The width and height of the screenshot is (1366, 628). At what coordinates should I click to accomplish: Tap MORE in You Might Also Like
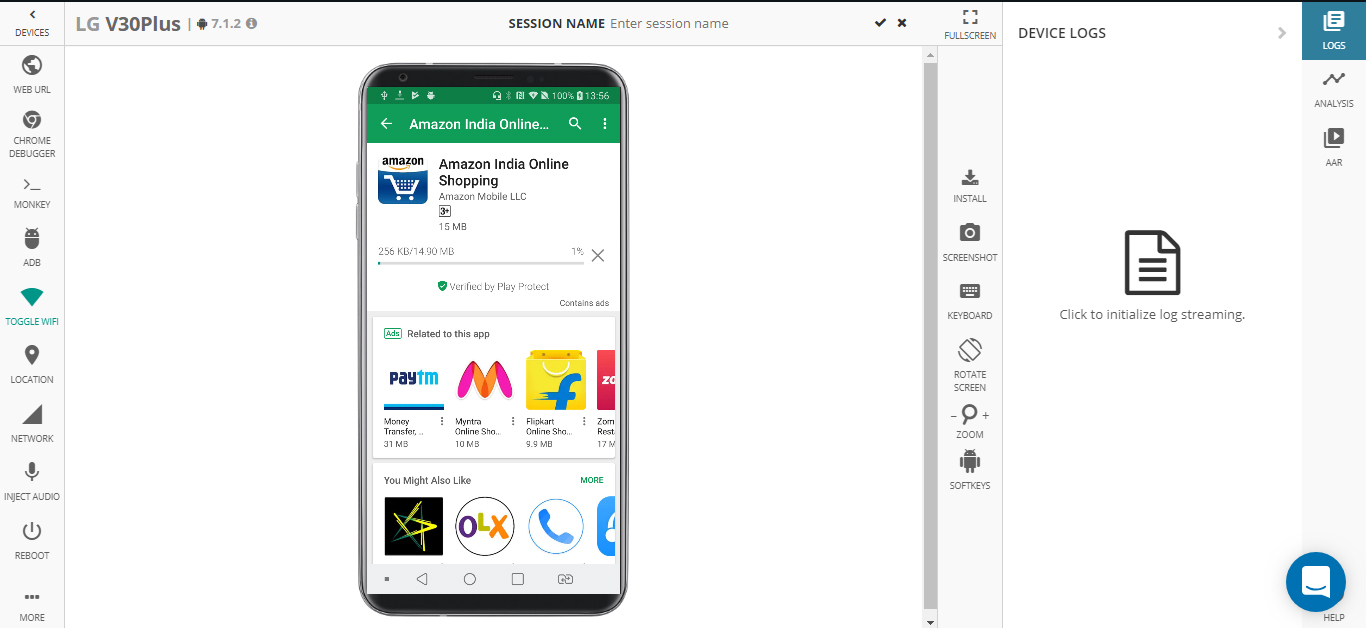[x=592, y=480]
